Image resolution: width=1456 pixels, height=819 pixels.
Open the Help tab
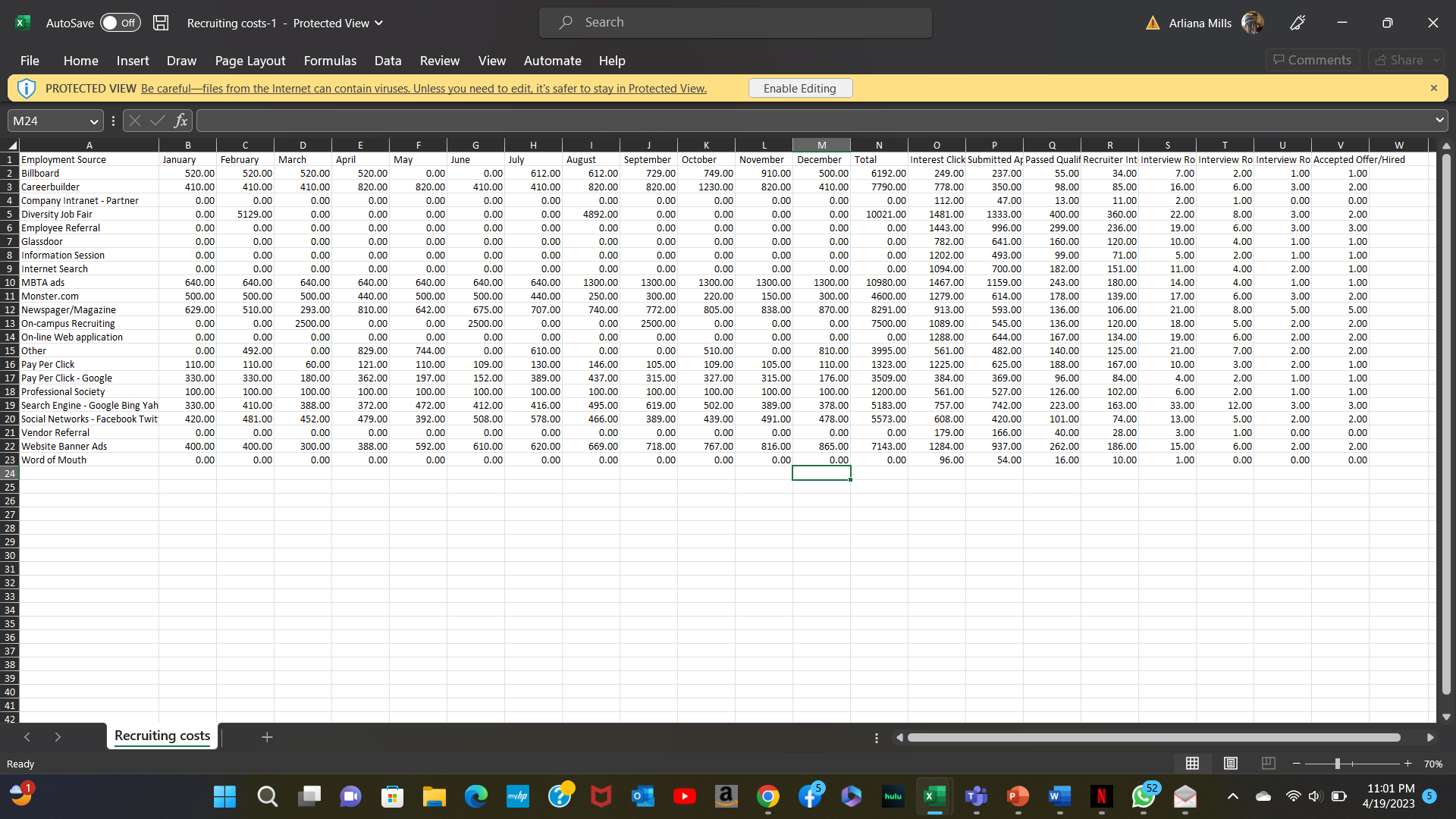click(x=612, y=61)
